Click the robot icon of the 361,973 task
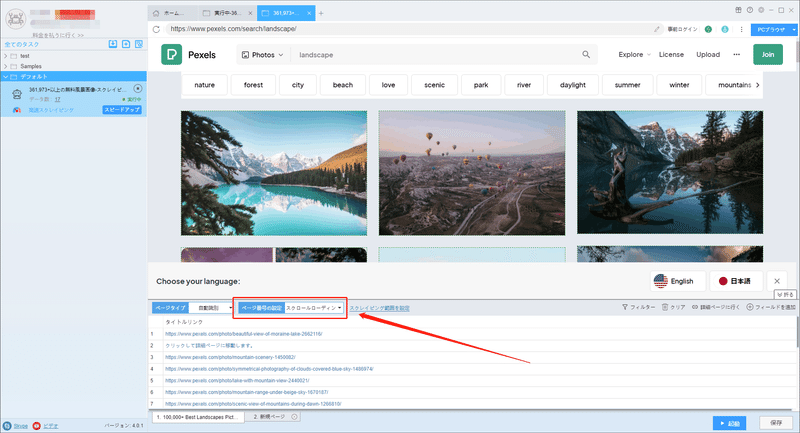The image size is (800, 433). click(17, 94)
